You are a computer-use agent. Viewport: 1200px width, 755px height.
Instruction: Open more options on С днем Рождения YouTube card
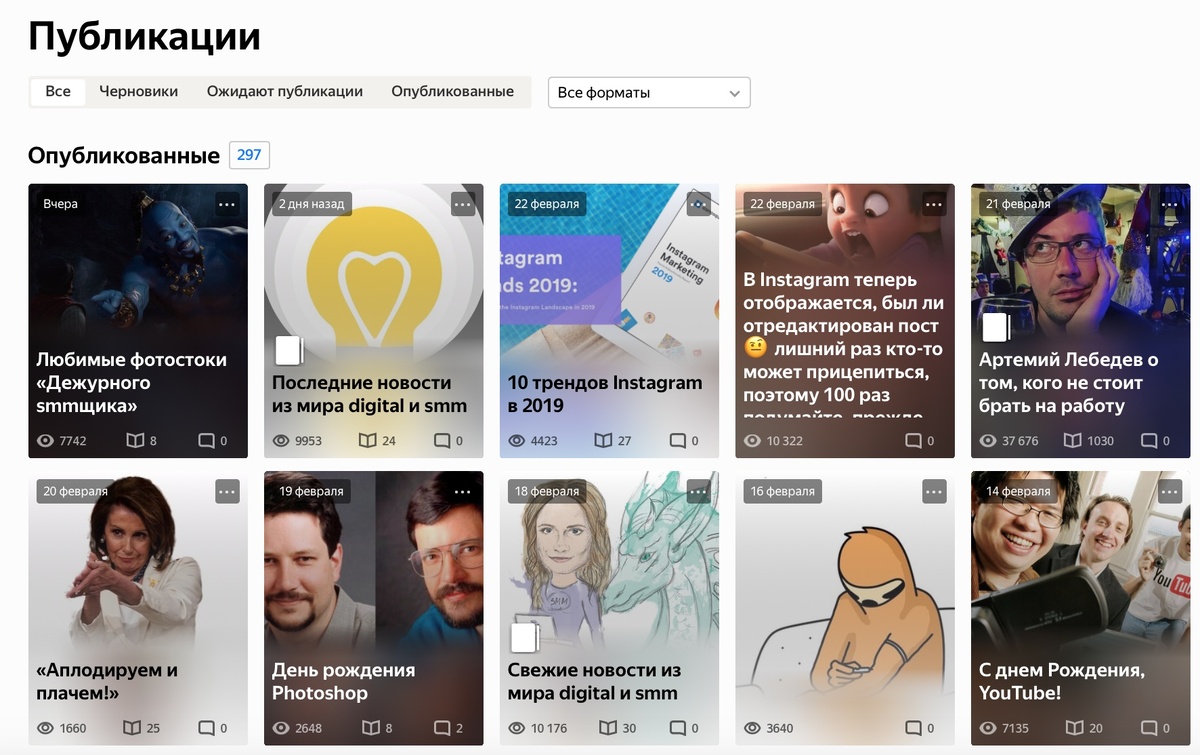[x=1170, y=492]
